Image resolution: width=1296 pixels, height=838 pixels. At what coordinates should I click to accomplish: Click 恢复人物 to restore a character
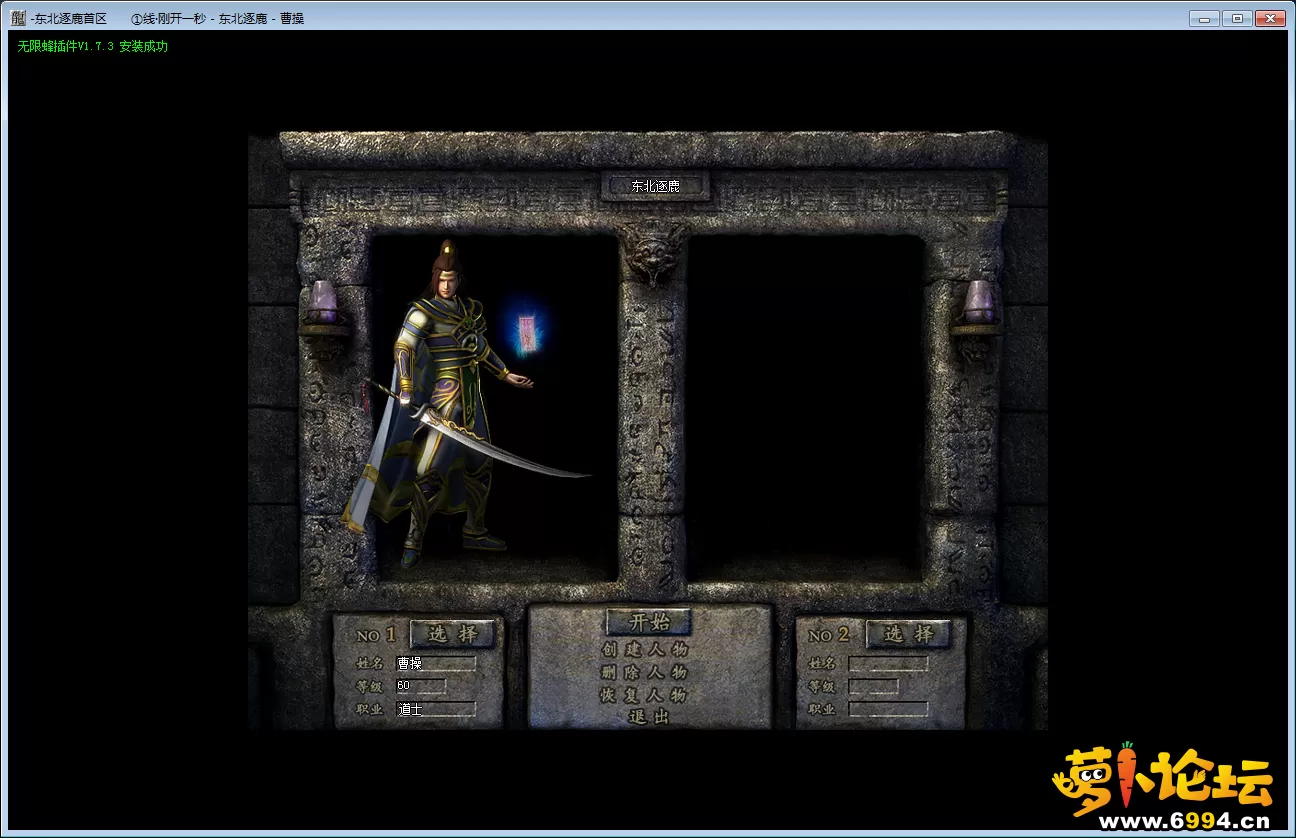point(644,694)
